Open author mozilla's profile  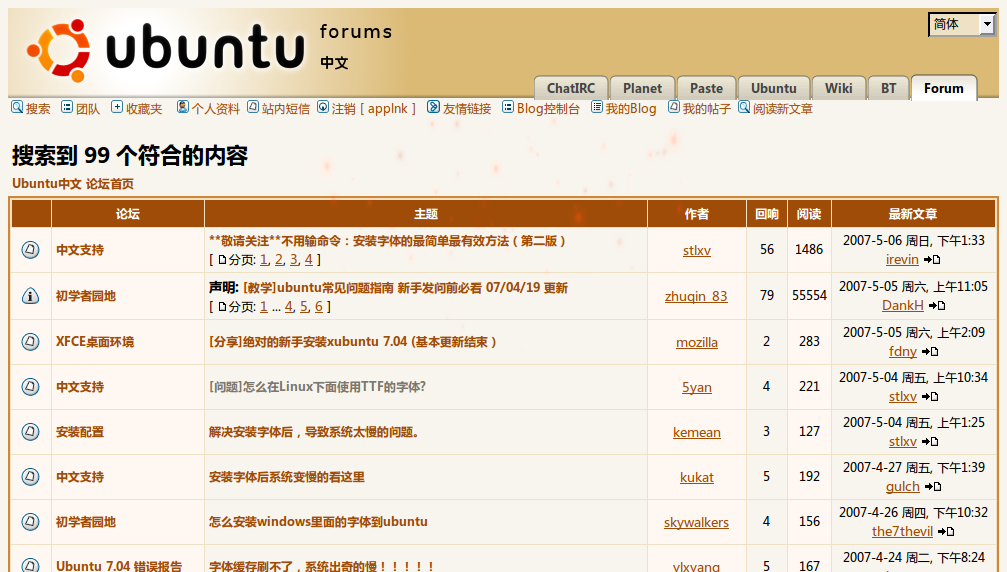(696, 342)
